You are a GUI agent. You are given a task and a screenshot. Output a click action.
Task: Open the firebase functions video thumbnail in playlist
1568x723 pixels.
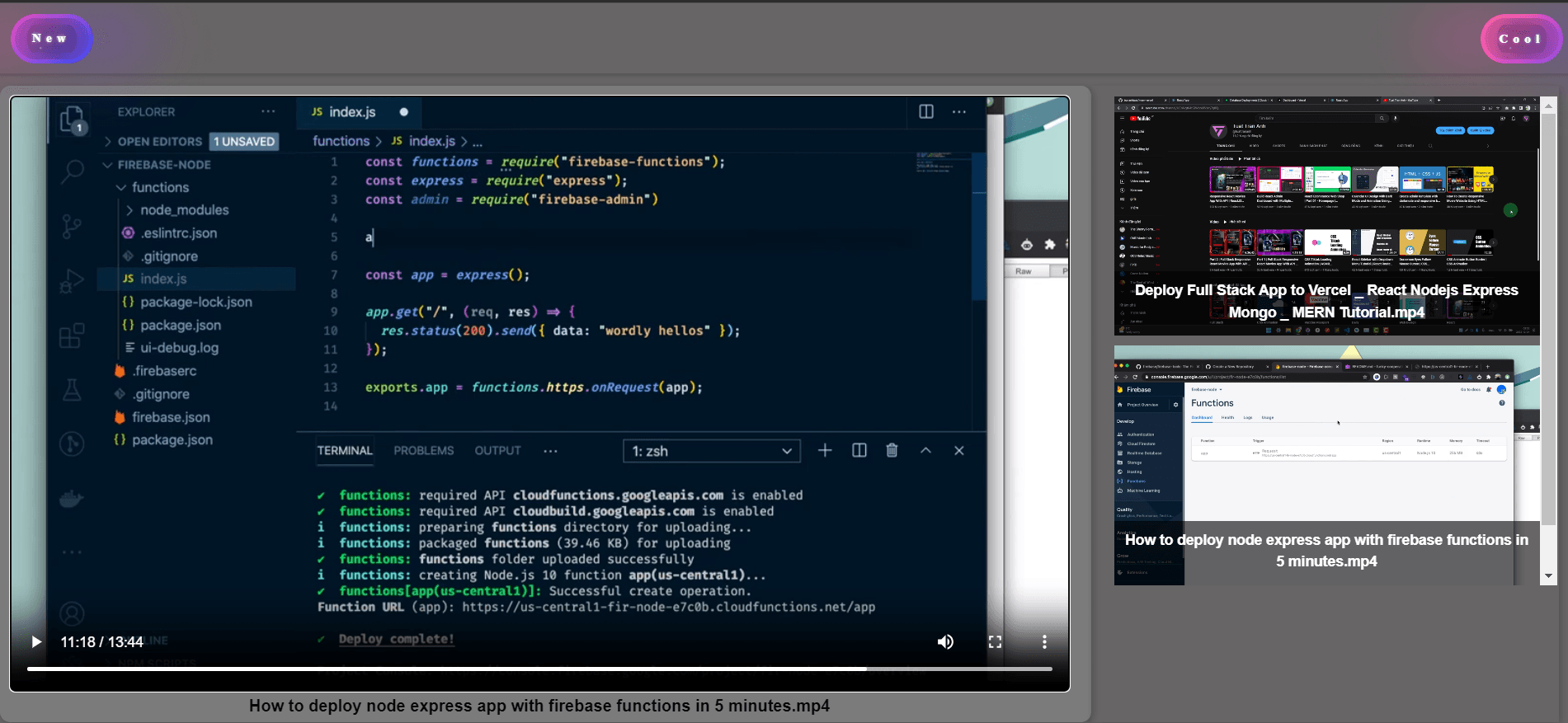click(x=1326, y=465)
